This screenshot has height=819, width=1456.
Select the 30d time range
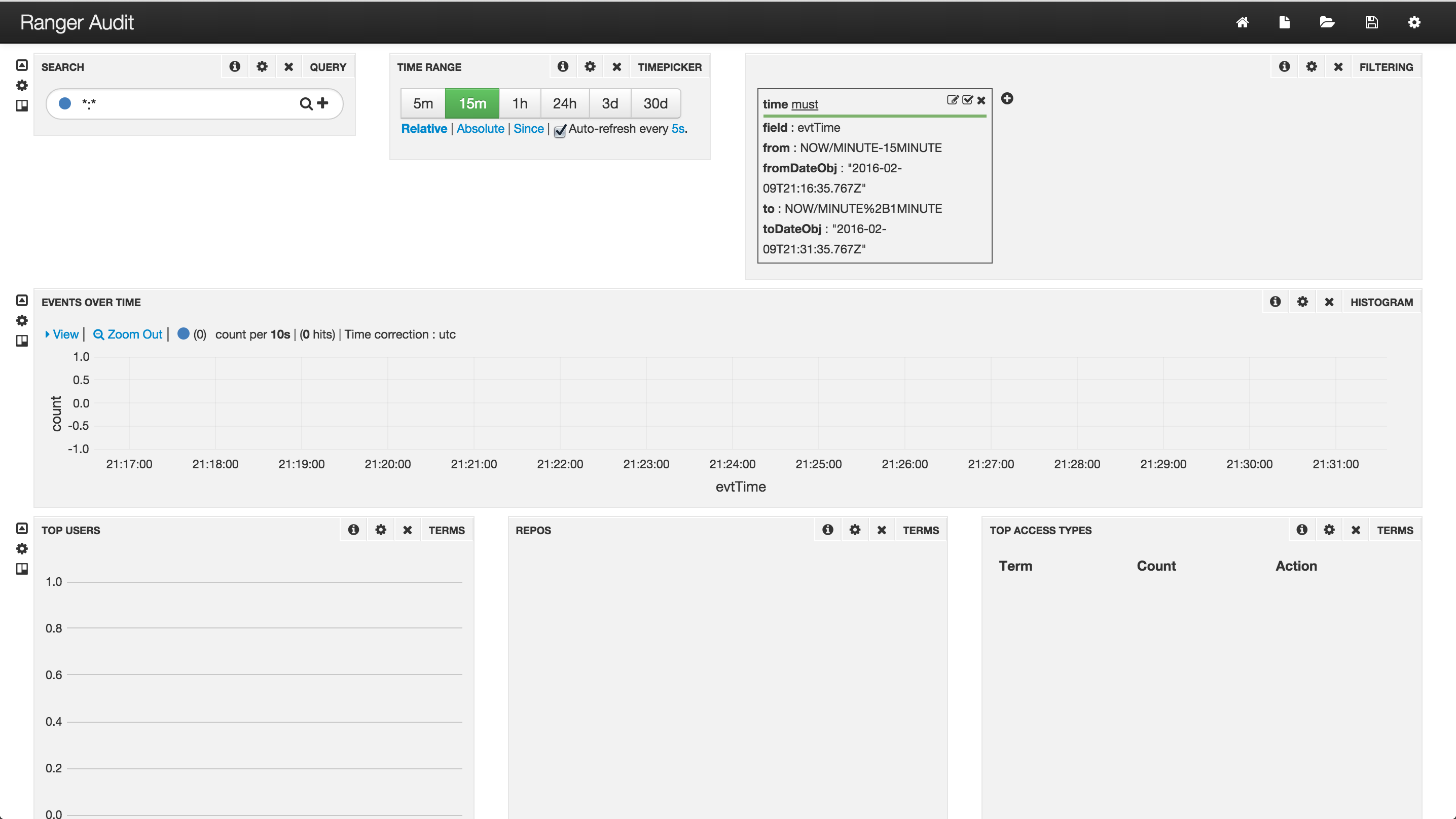pos(655,103)
